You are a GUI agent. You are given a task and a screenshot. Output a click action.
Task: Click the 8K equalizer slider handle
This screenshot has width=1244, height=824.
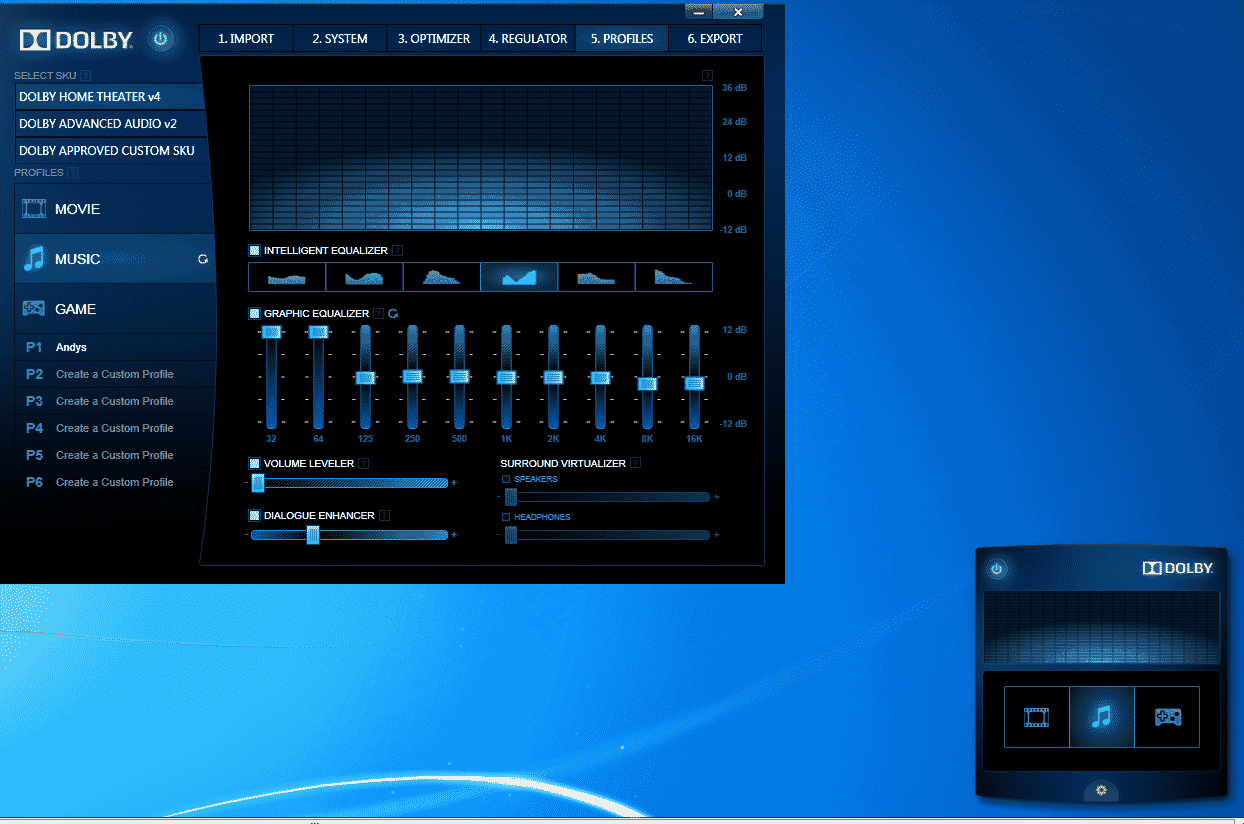click(647, 383)
